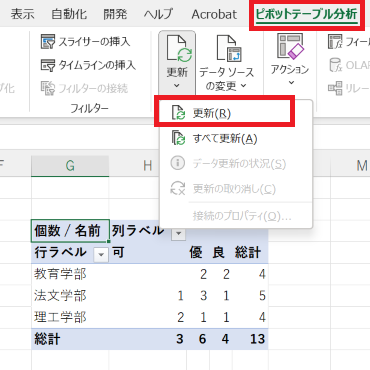The height and width of the screenshot is (370, 370).
Task: Select the 開発 ribbon tab
Action: pos(115,14)
